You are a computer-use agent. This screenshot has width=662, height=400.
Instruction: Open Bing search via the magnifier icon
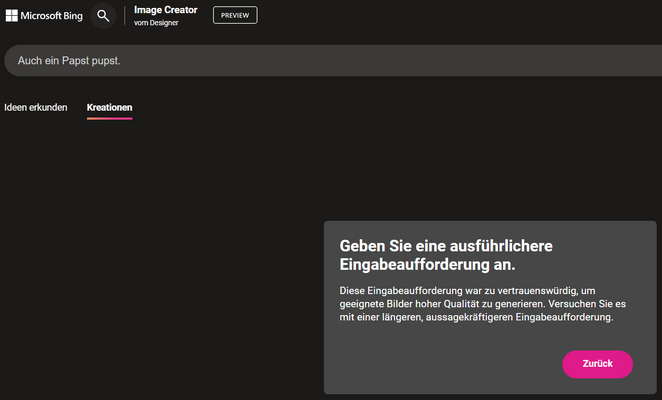click(x=103, y=16)
